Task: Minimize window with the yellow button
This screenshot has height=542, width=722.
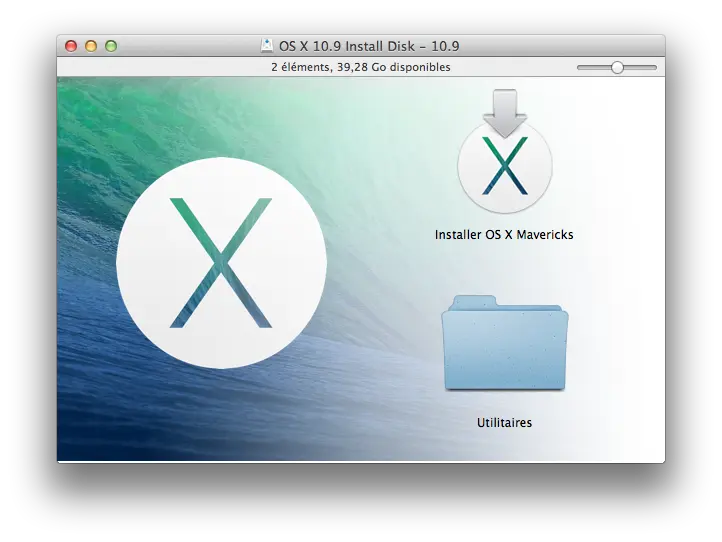Action: pyautogui.click(x=91, y=46)
